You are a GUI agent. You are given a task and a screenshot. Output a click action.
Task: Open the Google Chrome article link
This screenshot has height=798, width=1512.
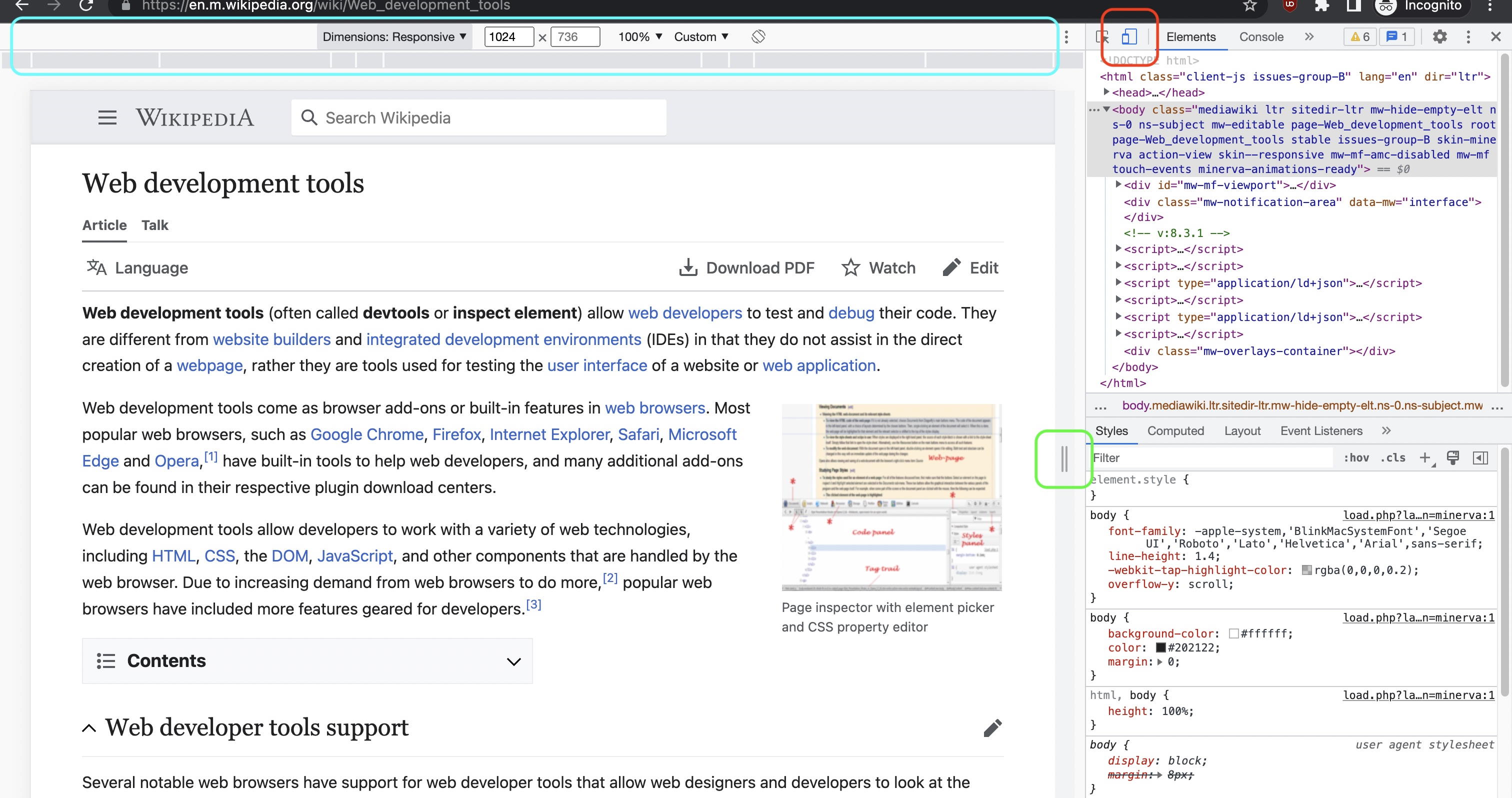click(x=367, y=434)
